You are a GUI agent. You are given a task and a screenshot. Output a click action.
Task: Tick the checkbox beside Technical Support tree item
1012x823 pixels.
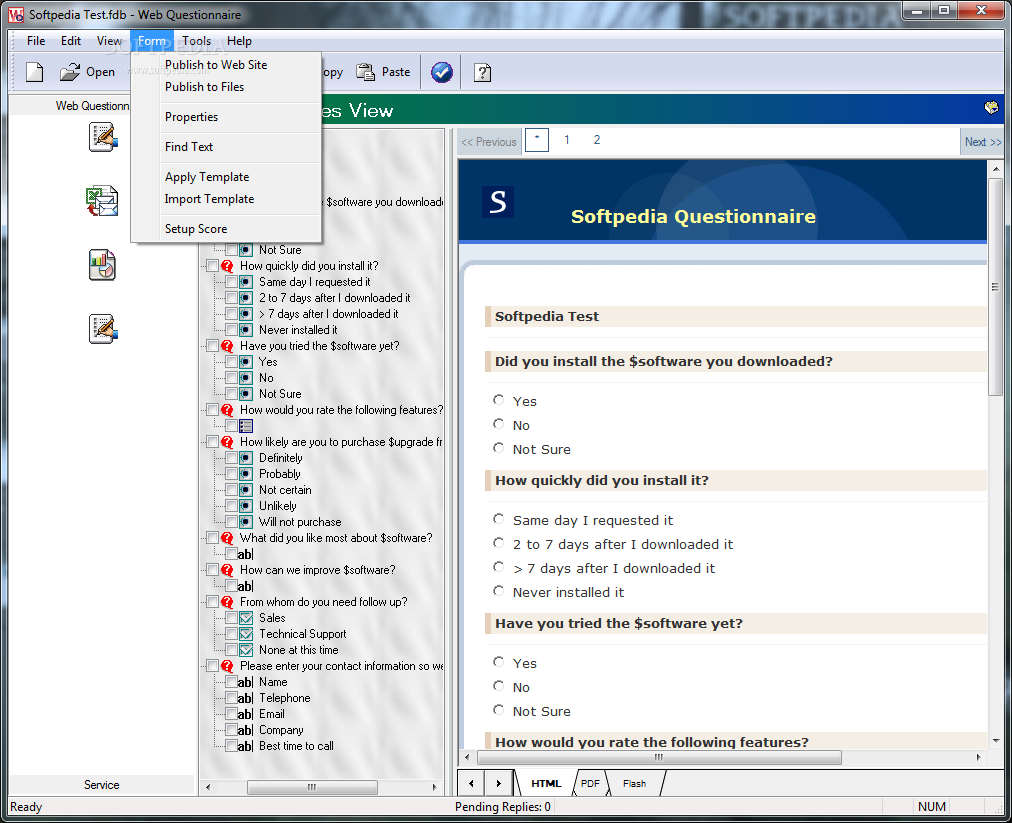[x=231, y=634]
